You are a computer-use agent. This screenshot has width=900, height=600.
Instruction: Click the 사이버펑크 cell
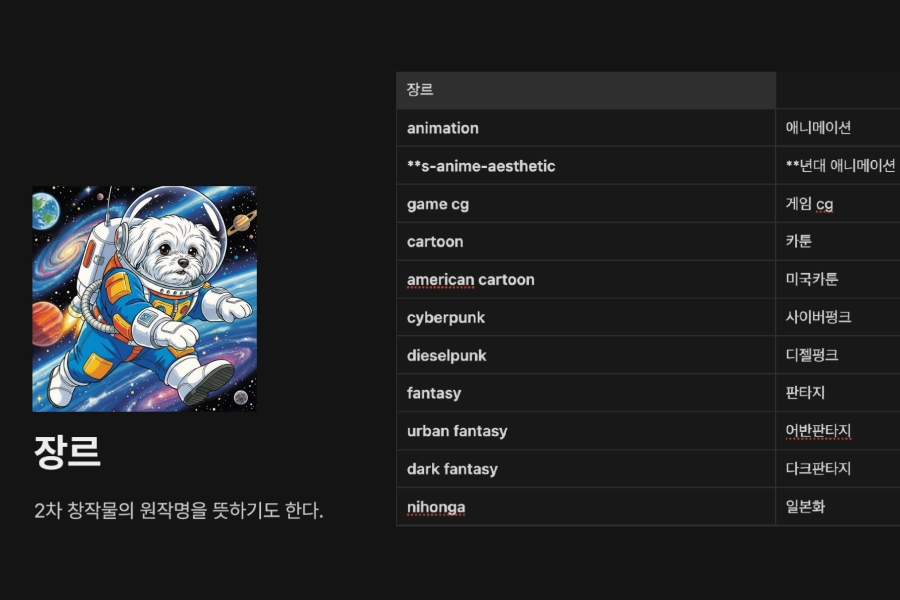[838, 318]
